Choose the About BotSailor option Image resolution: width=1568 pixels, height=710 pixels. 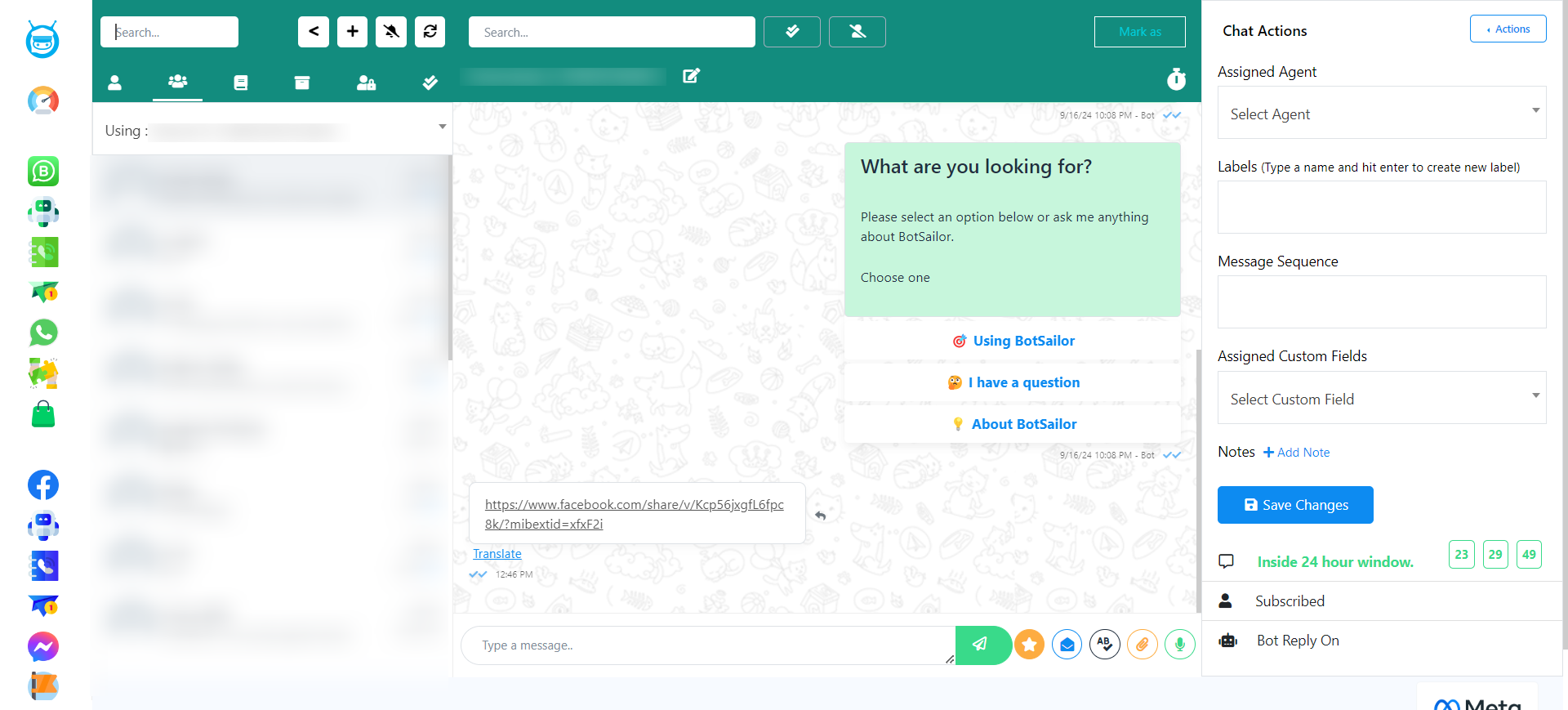click(1013, 424)
